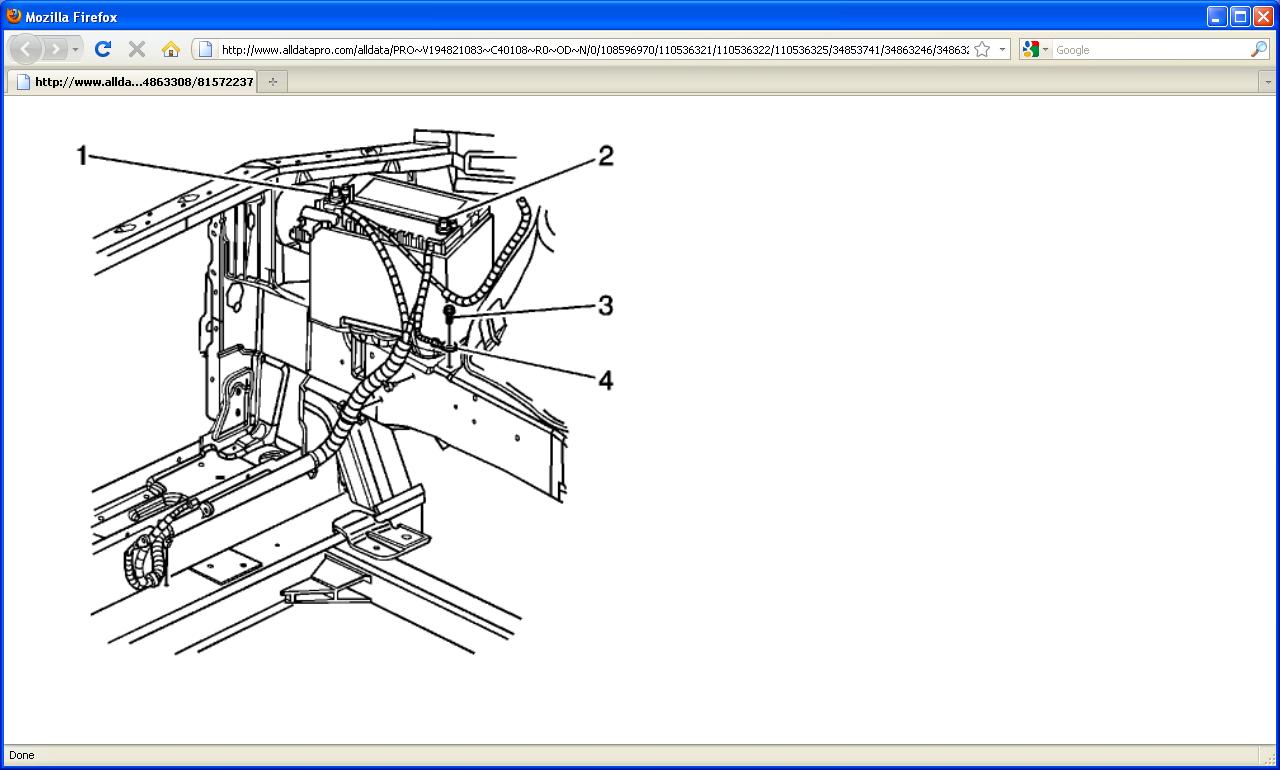Maximize the Firefox window
This screenshot has width=1280, height=770.
(1240, 16)
